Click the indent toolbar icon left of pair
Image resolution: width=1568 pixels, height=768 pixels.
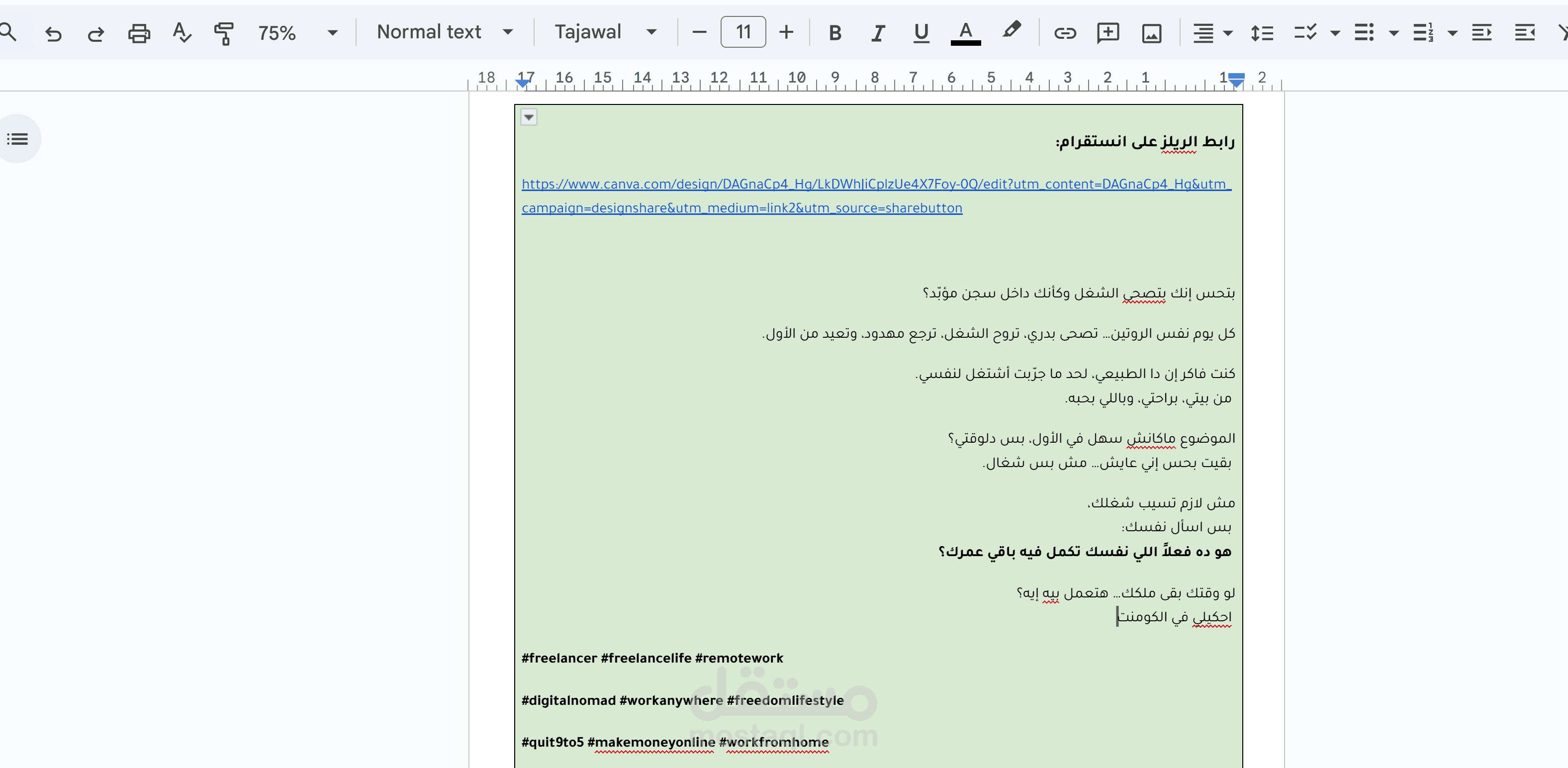tap(1481, 32)
